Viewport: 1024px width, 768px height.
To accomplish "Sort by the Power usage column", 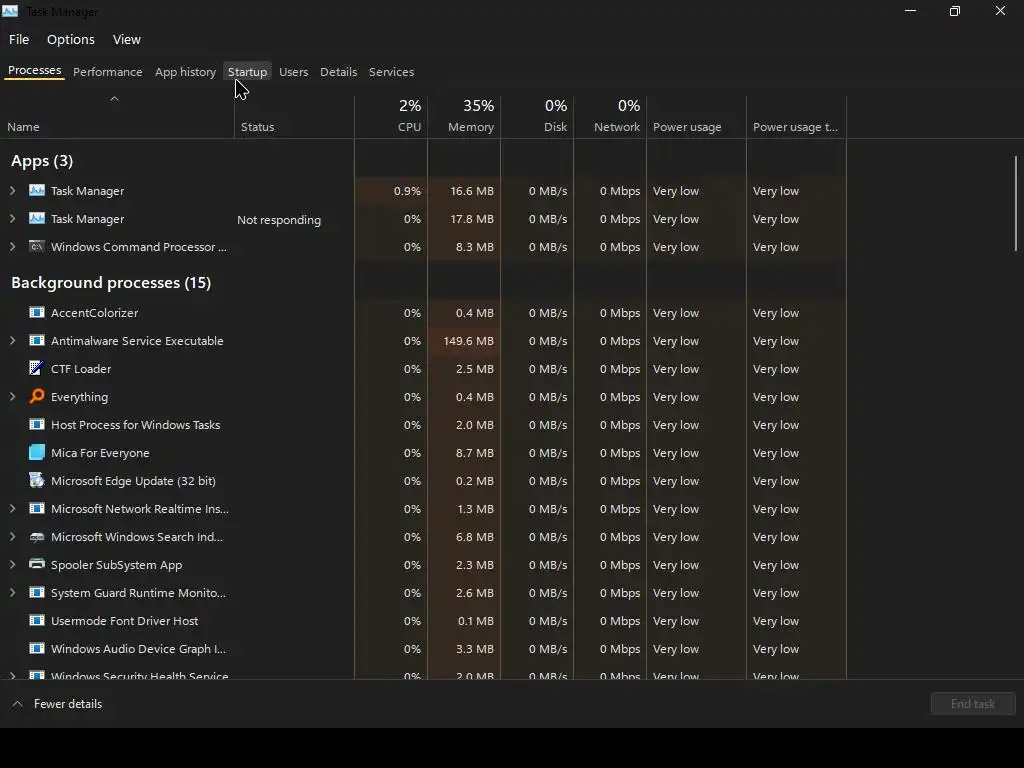I will click(x=697, y=117).
